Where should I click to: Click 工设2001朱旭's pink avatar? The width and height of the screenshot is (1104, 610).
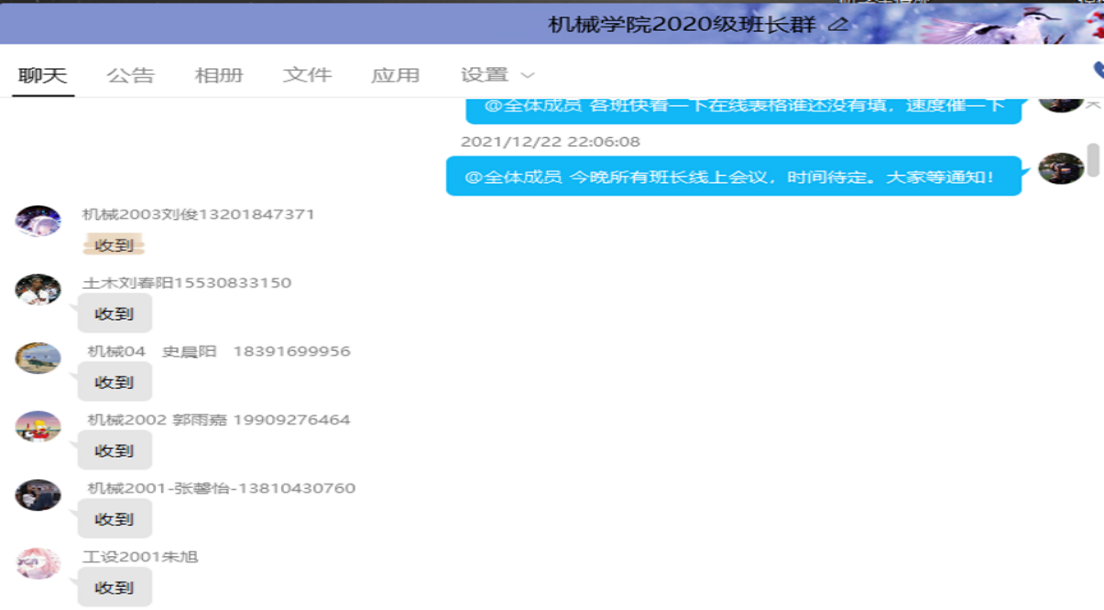coord(38,563)
